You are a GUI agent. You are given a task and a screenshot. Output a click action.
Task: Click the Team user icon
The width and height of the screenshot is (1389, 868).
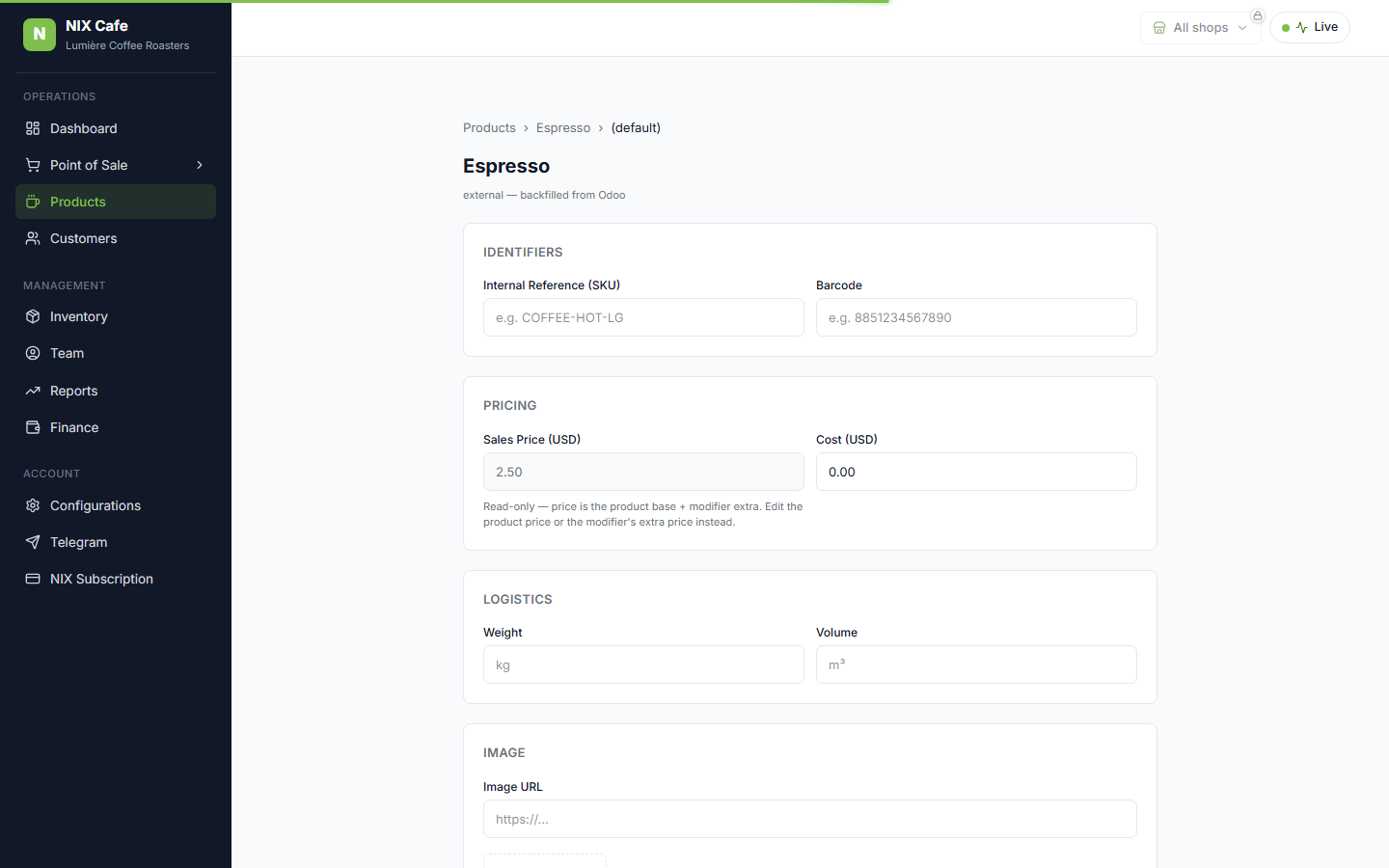pos(33,353)
